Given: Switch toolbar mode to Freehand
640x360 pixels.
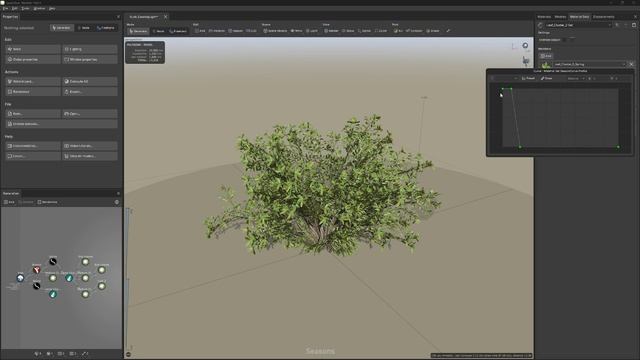Looking at the screenshot, I should (x=178, y=31).
